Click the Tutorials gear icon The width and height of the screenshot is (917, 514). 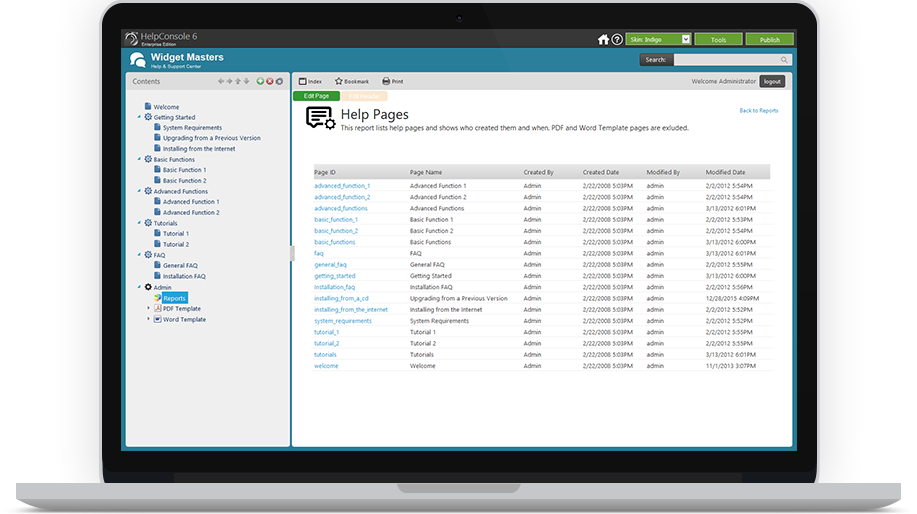point(148,223)
